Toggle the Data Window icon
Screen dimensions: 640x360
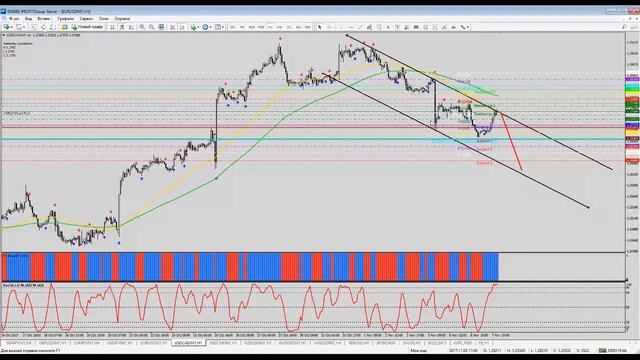pos(43,27)
